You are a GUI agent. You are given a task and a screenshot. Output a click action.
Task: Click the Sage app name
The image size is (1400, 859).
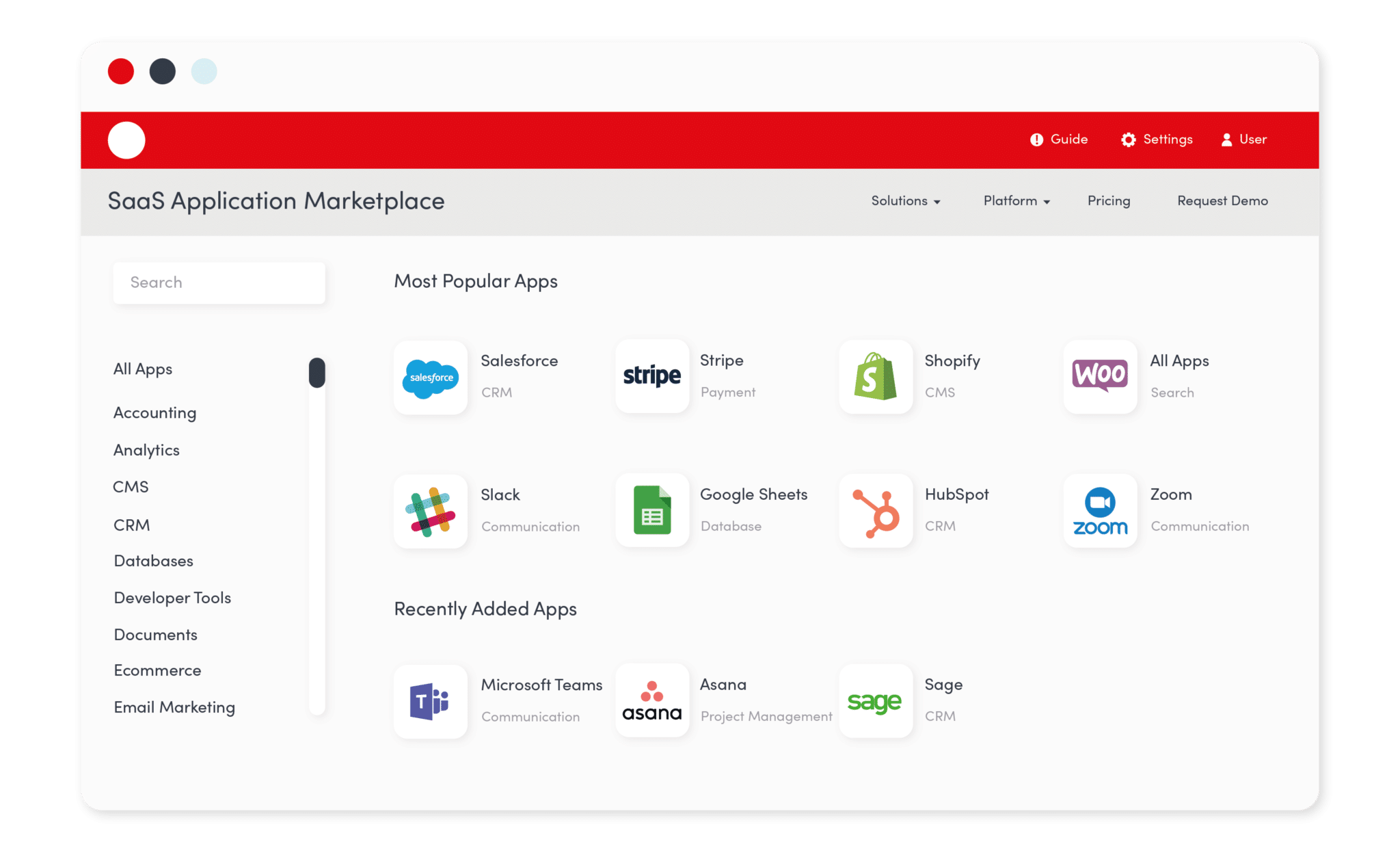(943, 685)
